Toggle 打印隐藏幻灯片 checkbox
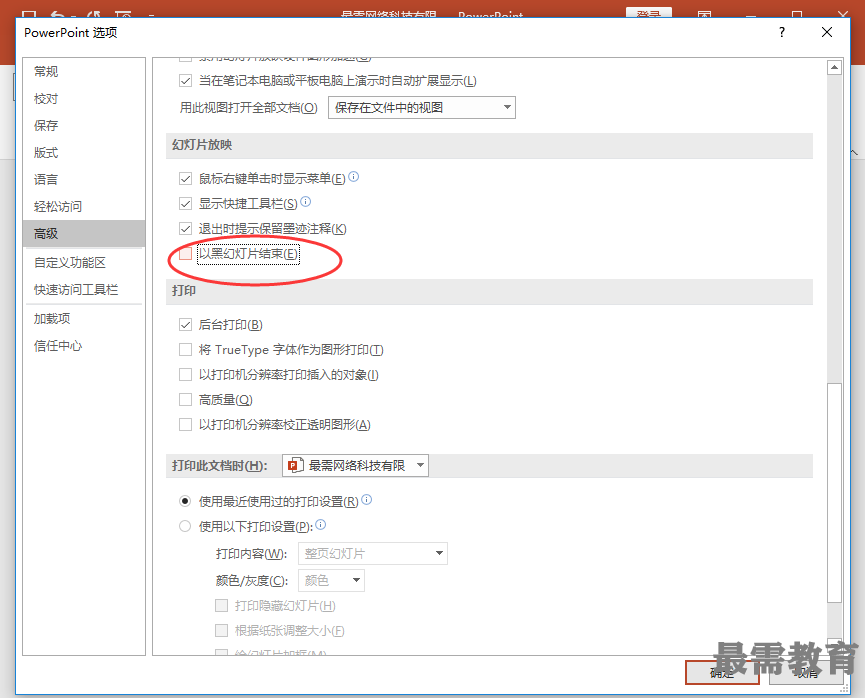865x698 pixels. pyautogui.click(x=221, y=606)
